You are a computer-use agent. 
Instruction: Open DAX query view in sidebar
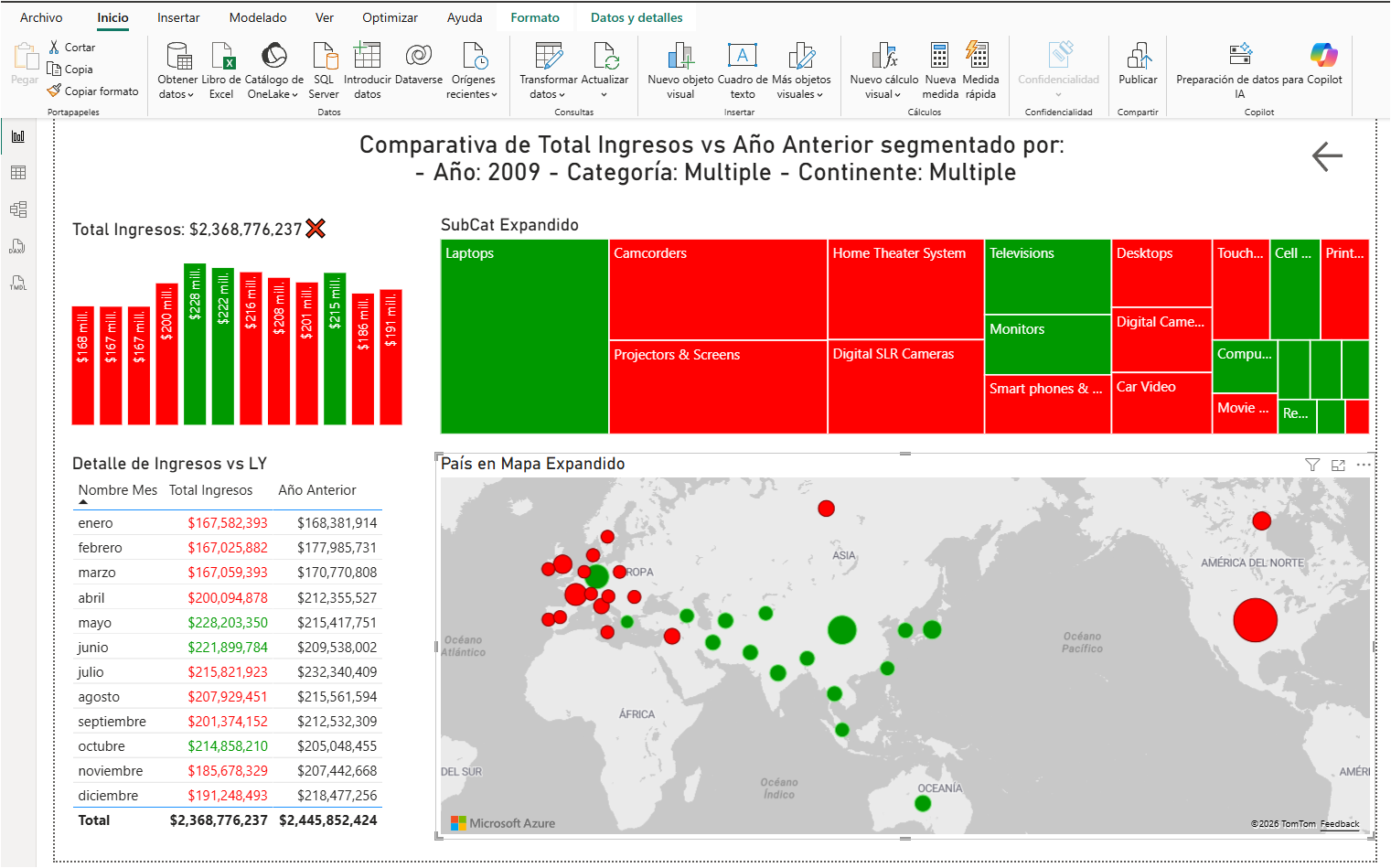pos(18,246)
